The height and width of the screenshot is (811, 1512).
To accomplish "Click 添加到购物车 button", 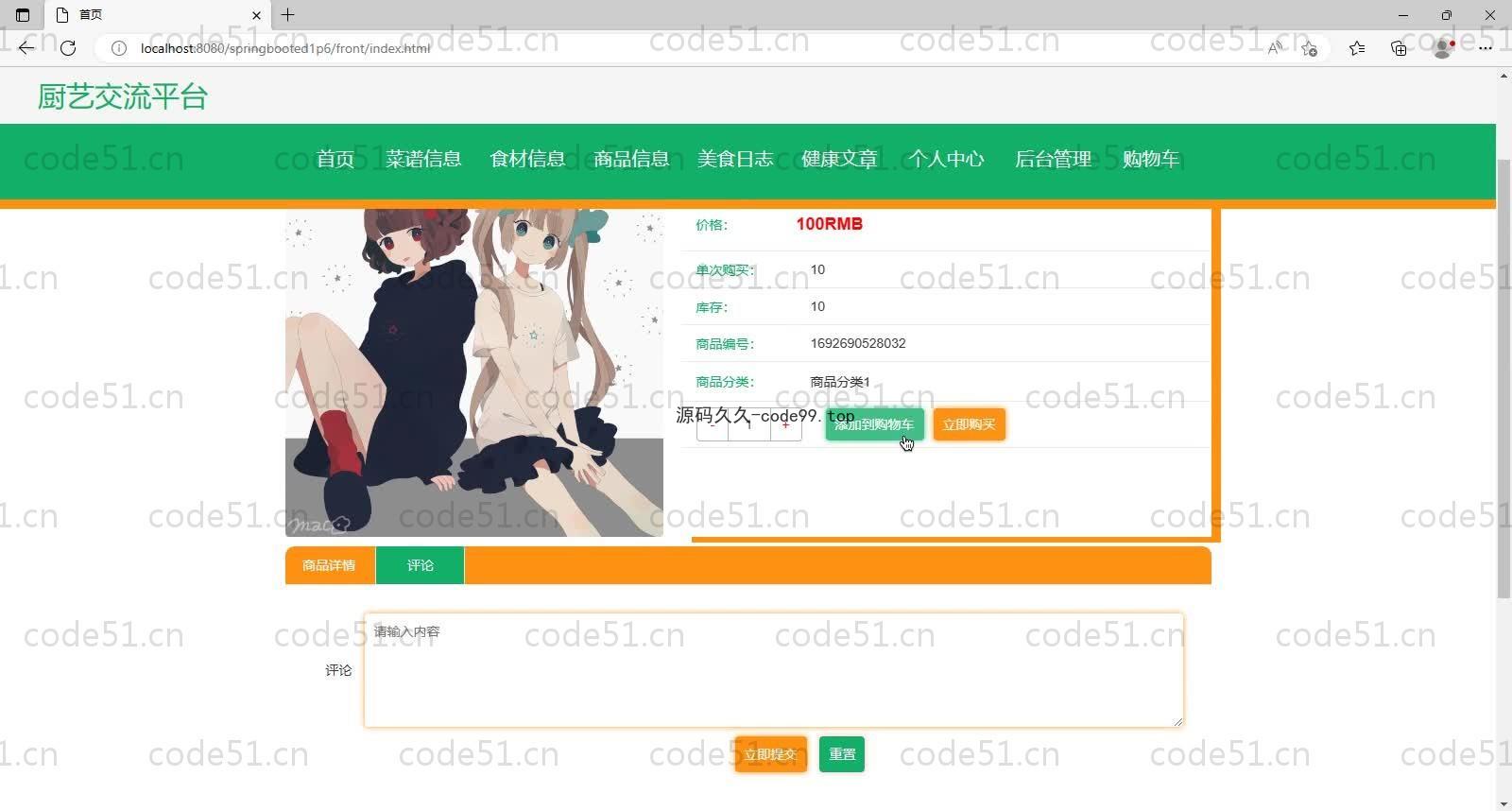I will click(x=874, y=424).
